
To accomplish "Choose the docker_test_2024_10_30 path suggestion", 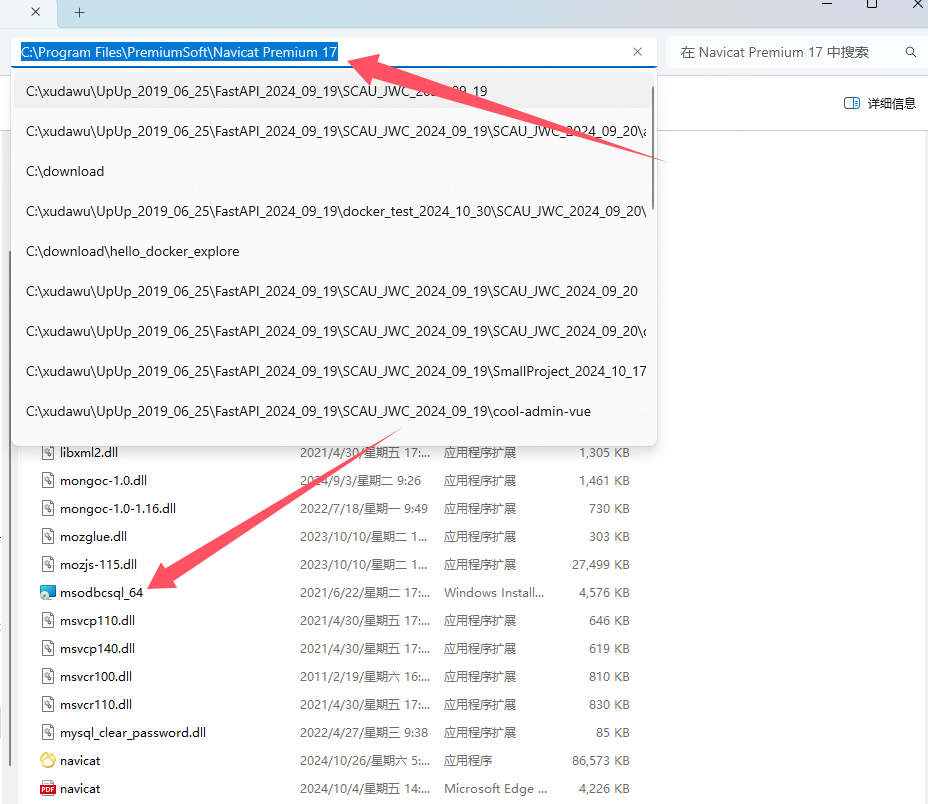I will 333,211.
